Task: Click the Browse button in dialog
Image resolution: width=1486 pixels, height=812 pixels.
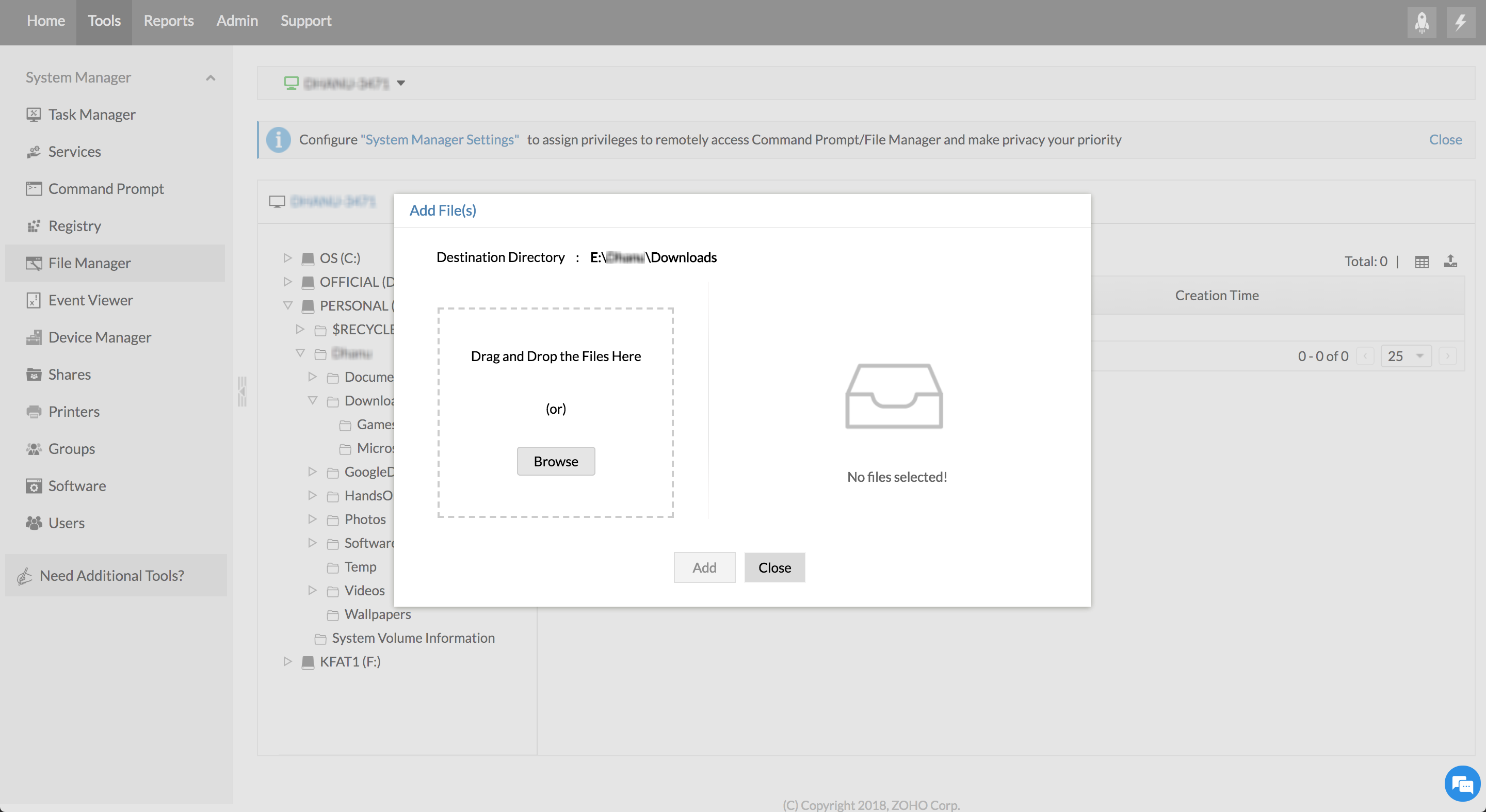Action: tap(556, 461)
